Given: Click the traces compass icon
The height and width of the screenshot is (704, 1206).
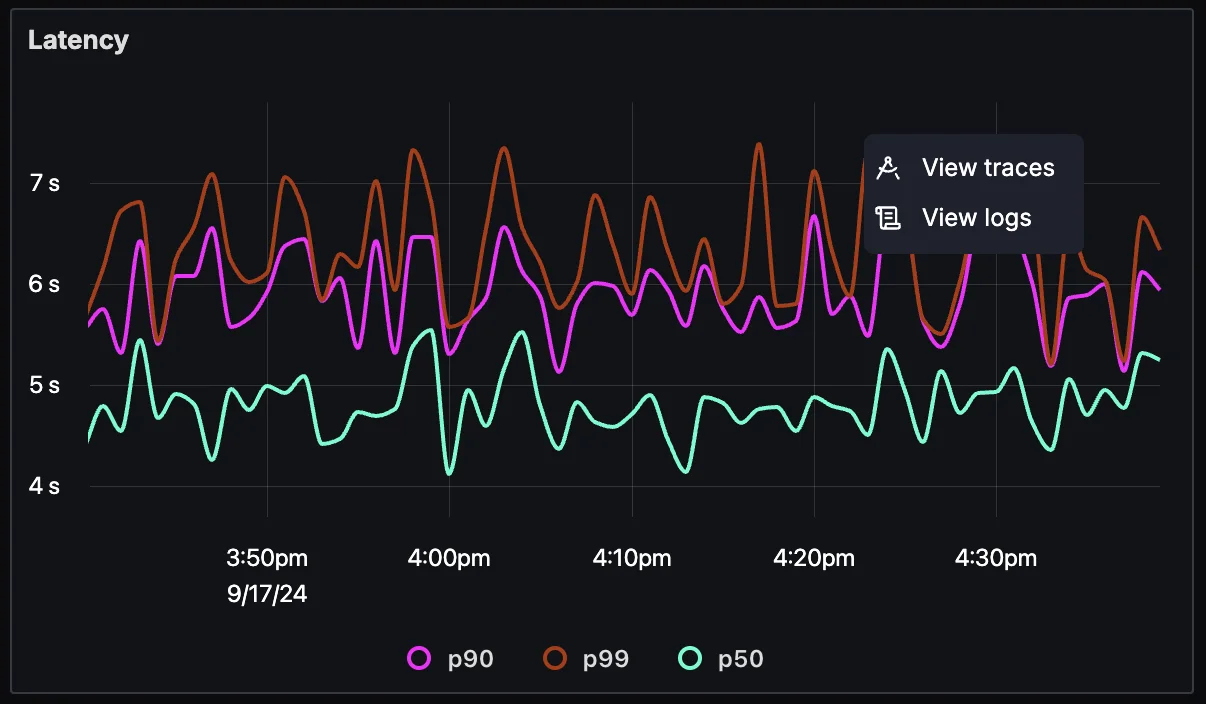Looking at the screenshot, I should pos(888,168).
